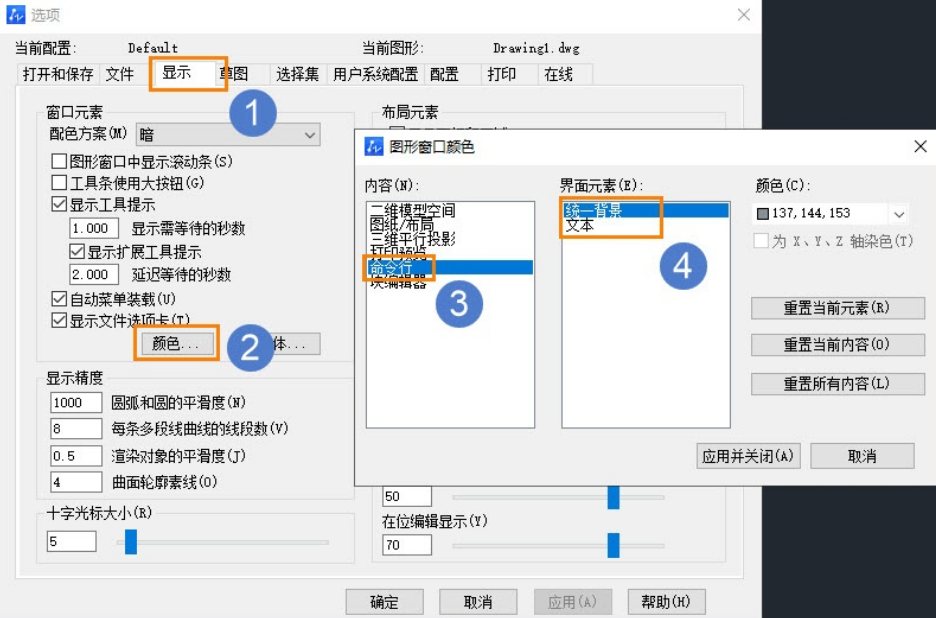Viewport: 936px width, 618px height.
Task: Close the 选项 dialog window
Action: (743, 15)
